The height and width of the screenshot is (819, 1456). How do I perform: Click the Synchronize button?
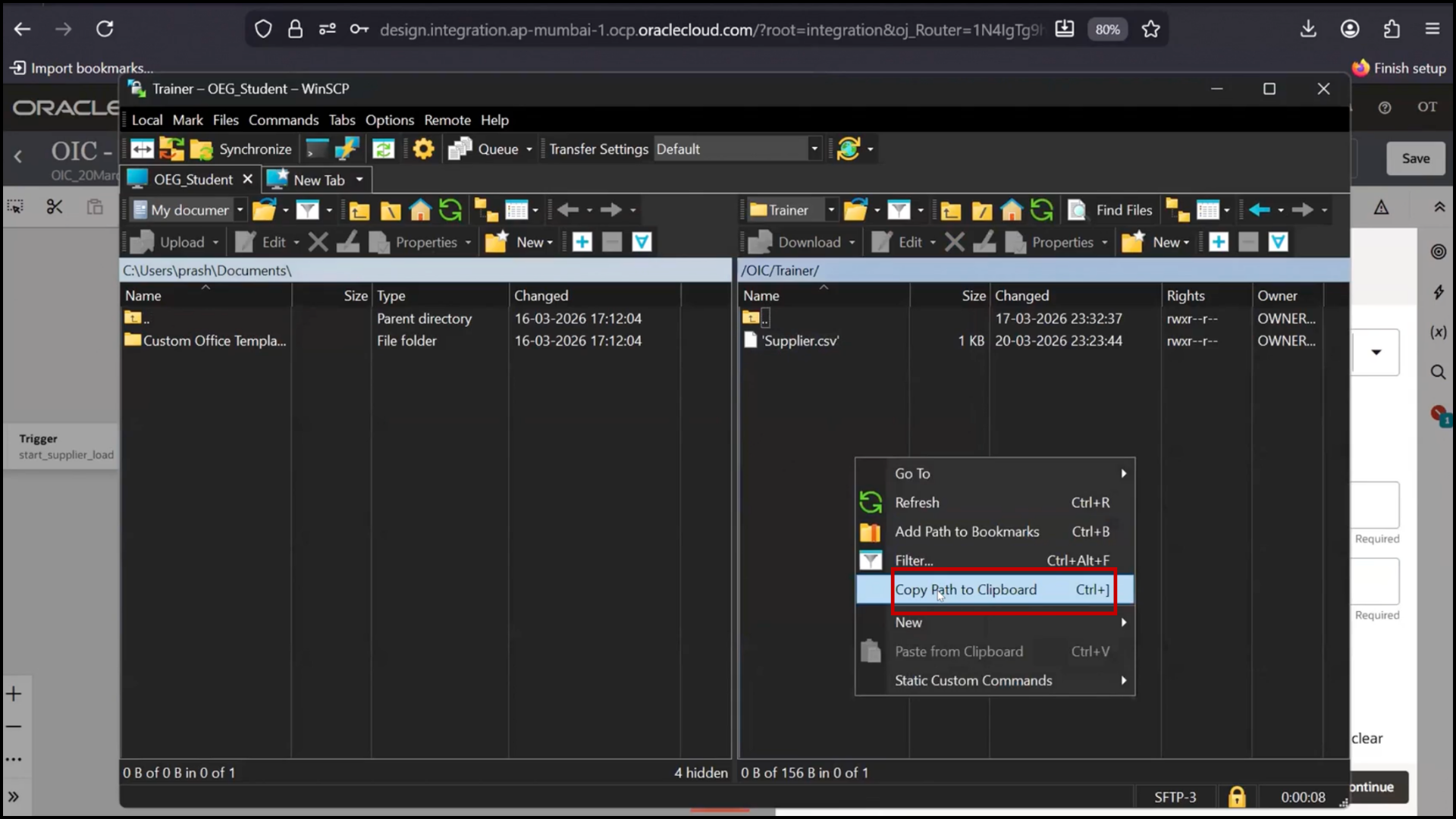coord(241,149)
